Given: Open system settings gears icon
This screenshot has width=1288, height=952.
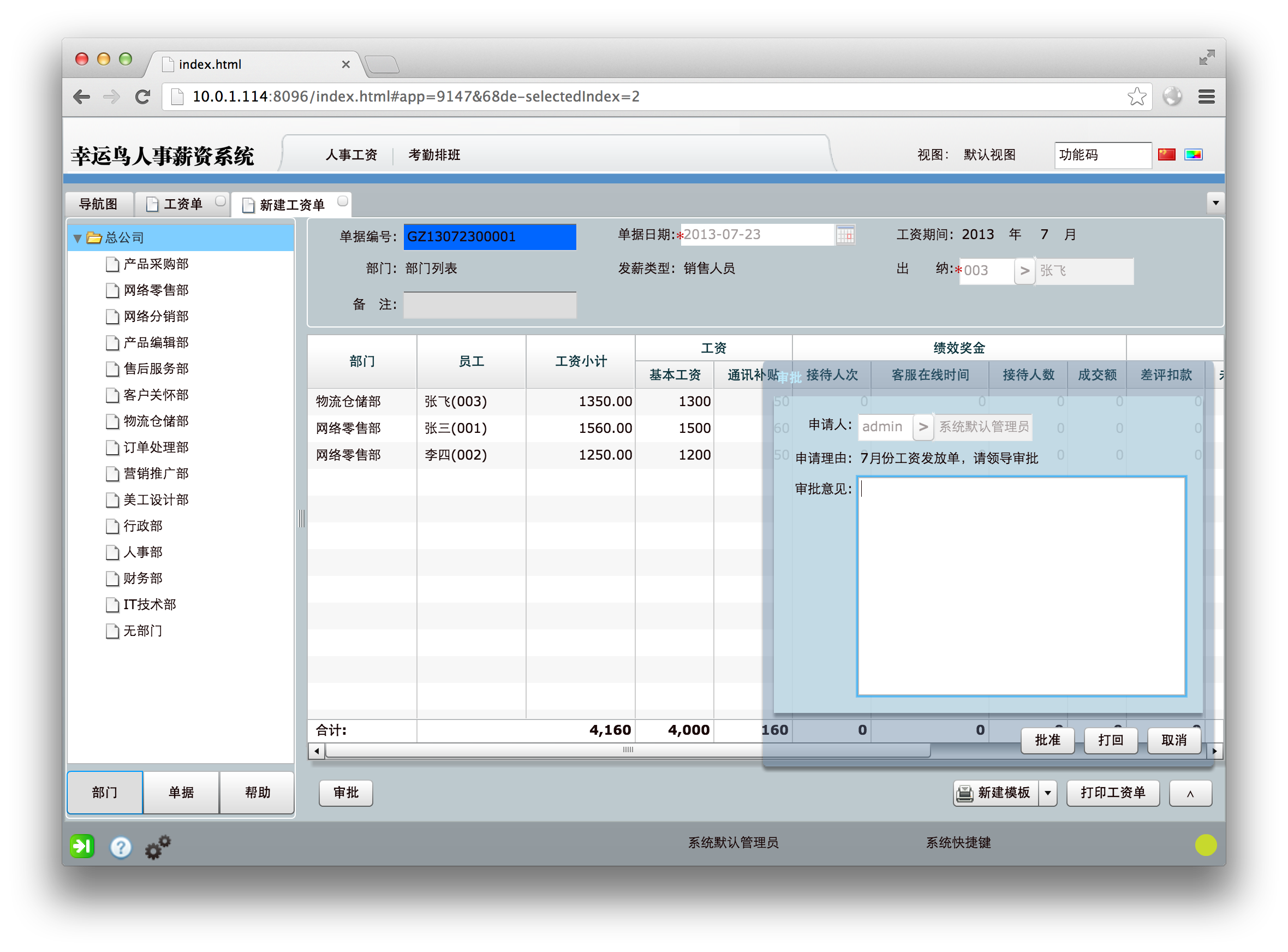Looking at the screenshot, I should tap(158, 847).
